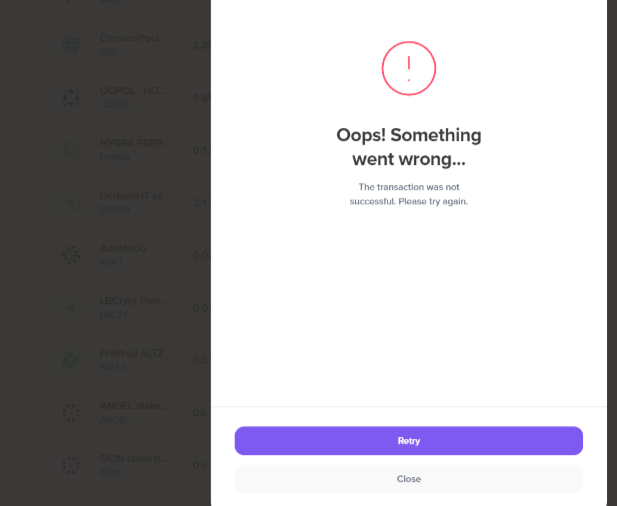Viewport: 617px width, 506px height.
Task: Click the Retry button
Action: coord(408,441)
